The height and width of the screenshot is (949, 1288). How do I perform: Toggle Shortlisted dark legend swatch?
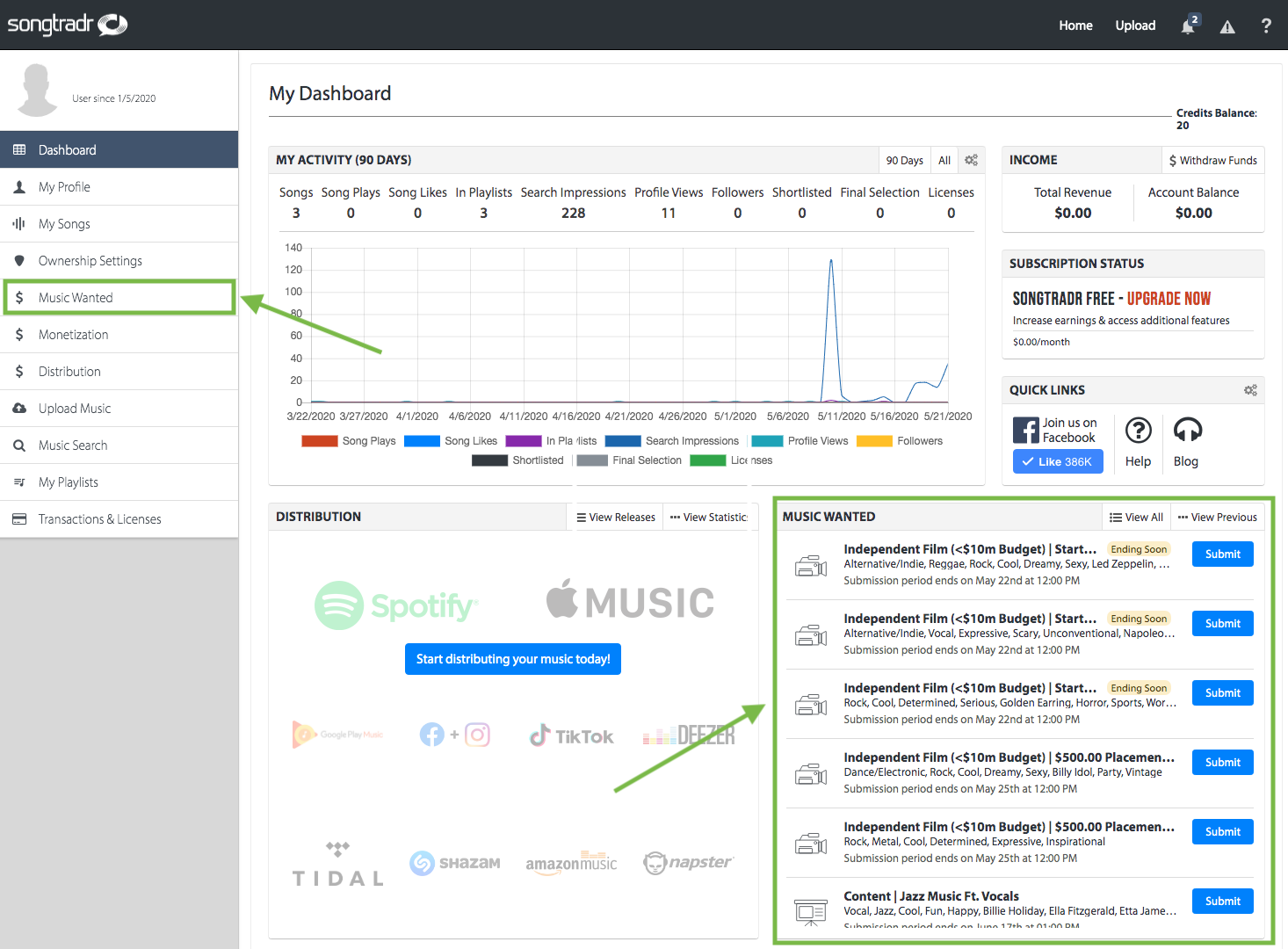coord(489,460)
